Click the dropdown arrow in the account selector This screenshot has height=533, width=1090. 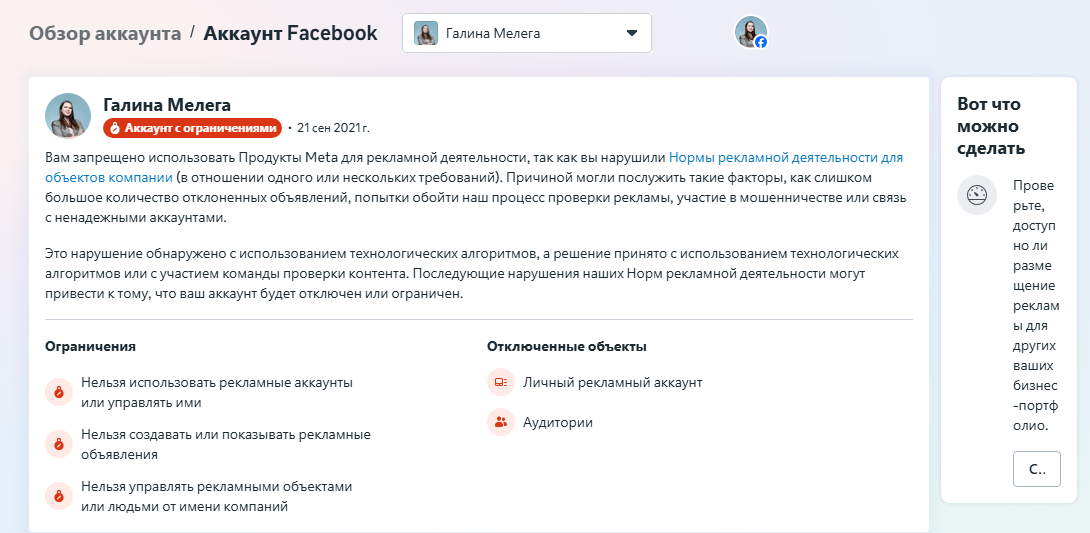click(631, 33)
